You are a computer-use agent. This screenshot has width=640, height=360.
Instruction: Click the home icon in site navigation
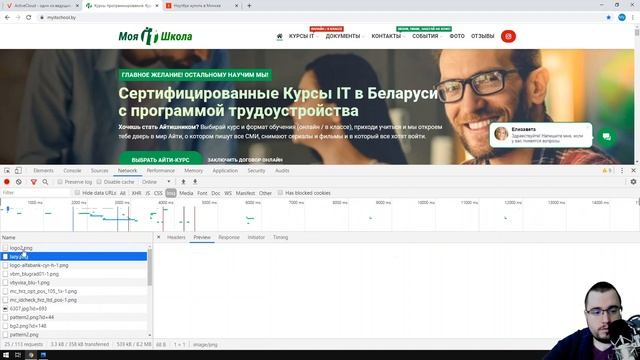(280, 36)
